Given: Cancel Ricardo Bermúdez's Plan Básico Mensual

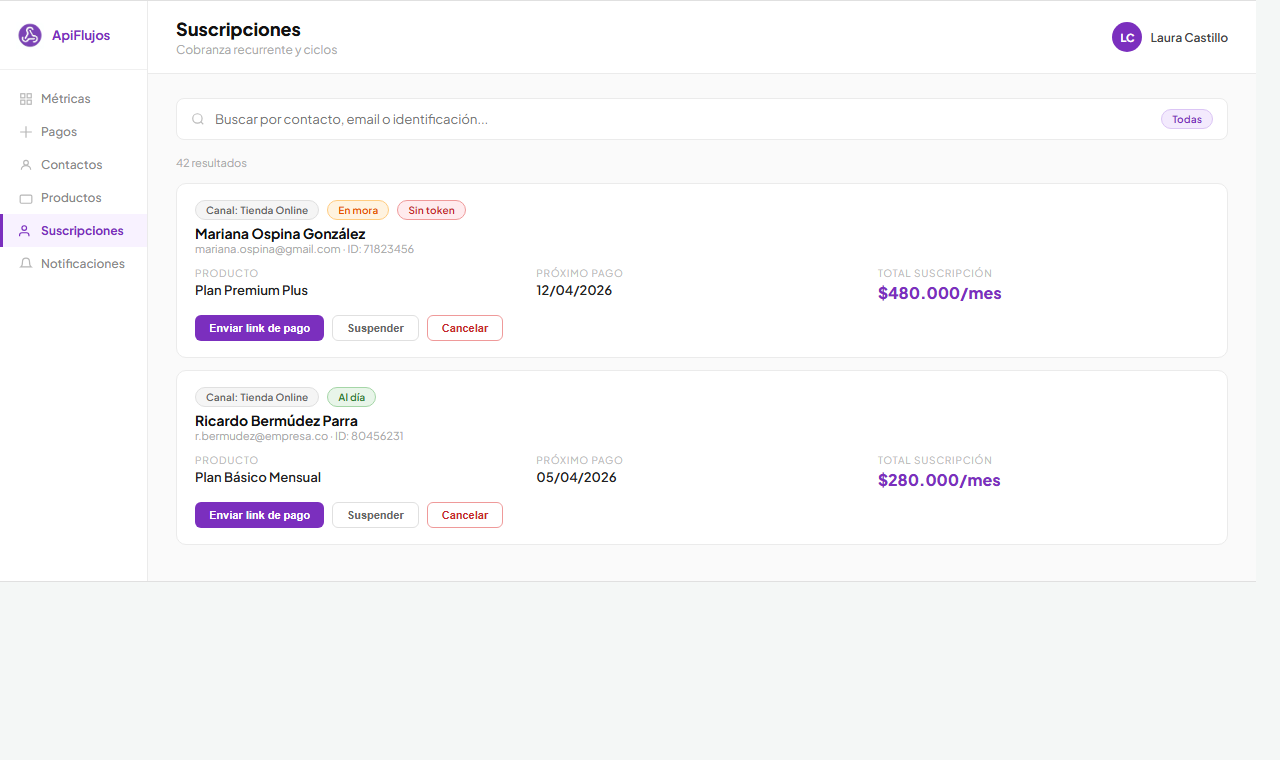Looking at the screenshot, I should [464, 515].
